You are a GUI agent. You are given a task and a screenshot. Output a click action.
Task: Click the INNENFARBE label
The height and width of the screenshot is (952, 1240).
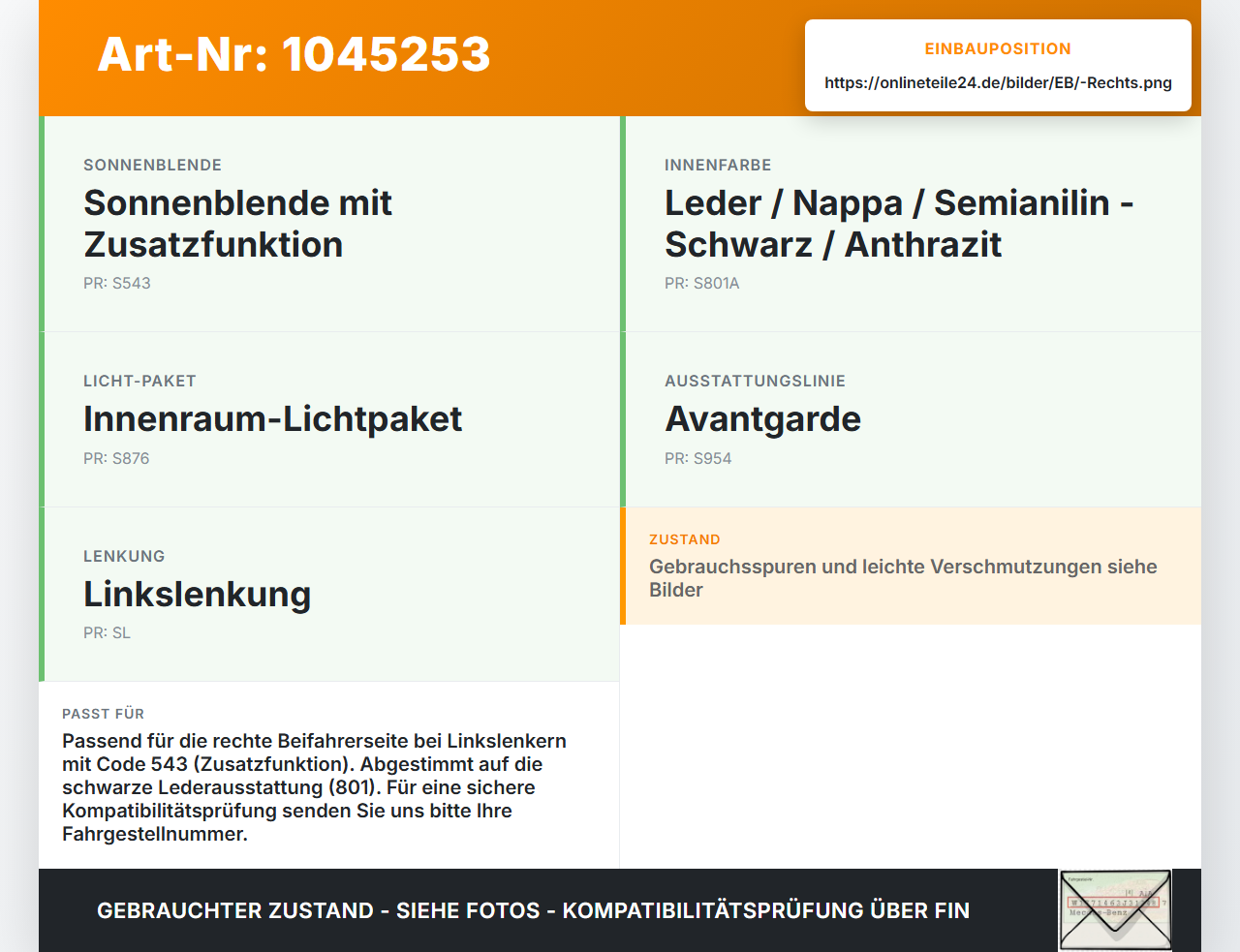pyautogui.click(x=718, y=166)
